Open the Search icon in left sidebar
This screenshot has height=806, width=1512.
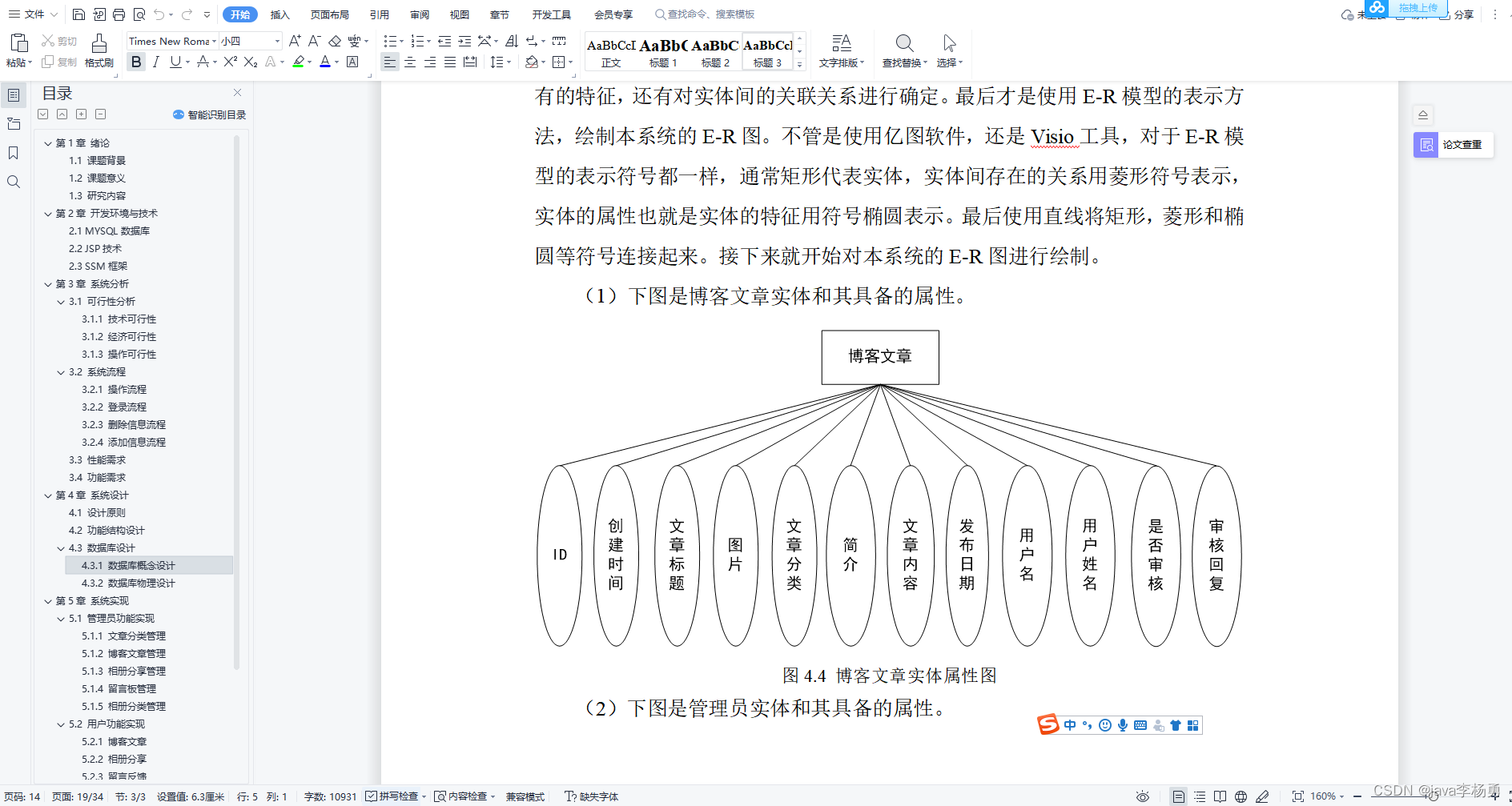click(x=14, y=182)
